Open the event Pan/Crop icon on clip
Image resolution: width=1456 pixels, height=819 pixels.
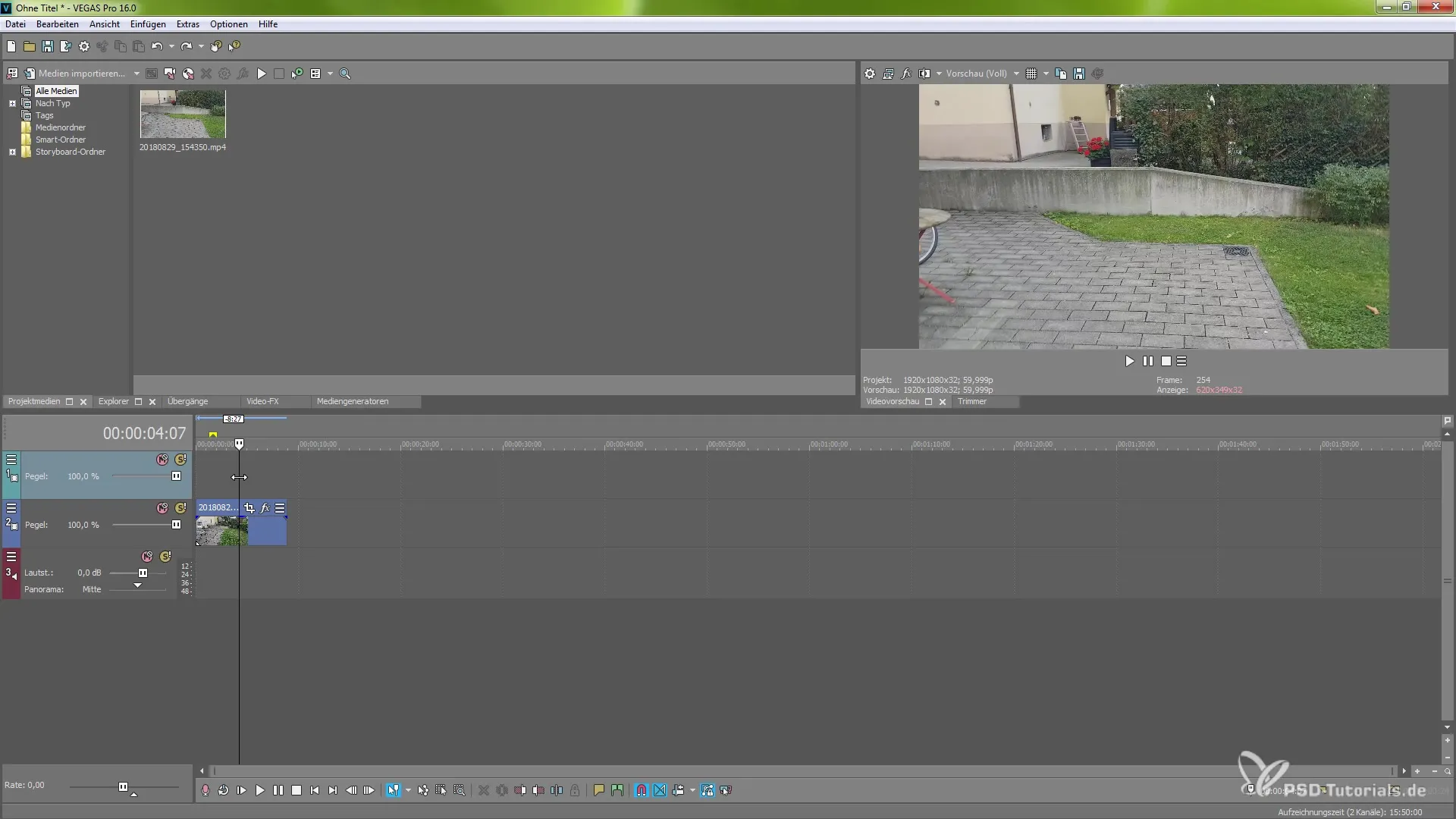pyautogui.click(x=249, y=508)
